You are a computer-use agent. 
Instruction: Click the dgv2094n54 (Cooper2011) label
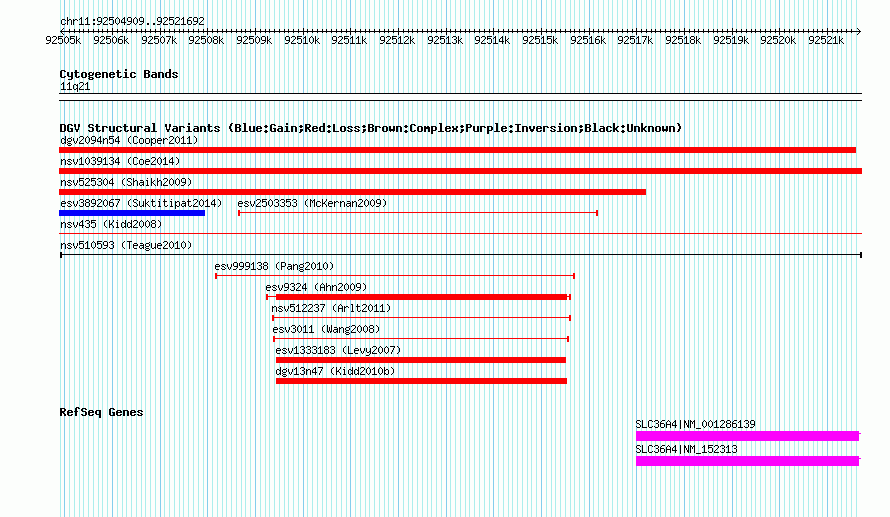129,140
